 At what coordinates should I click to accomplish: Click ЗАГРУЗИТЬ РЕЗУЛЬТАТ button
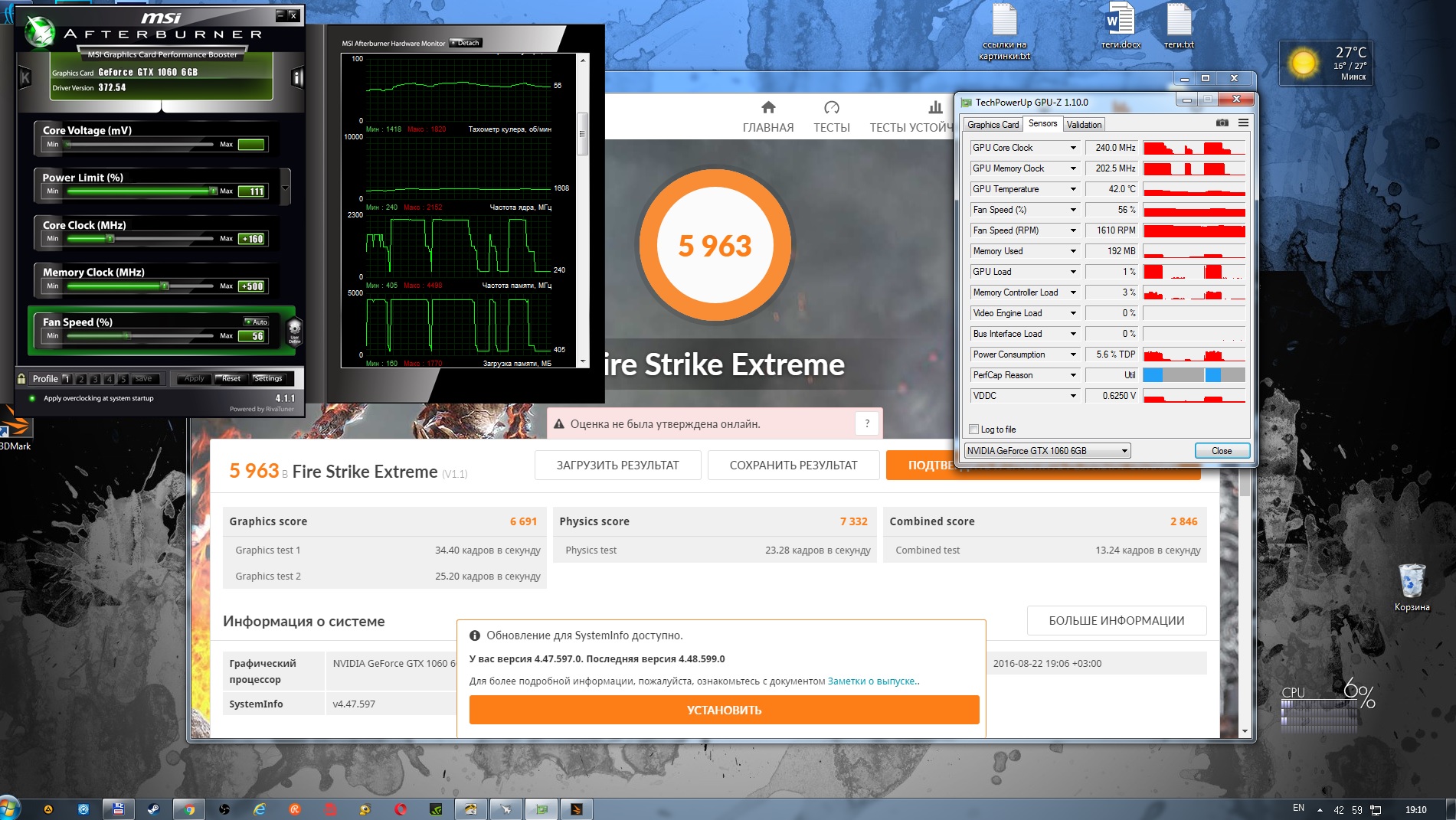pyautogui.click(x=617, y=465)
